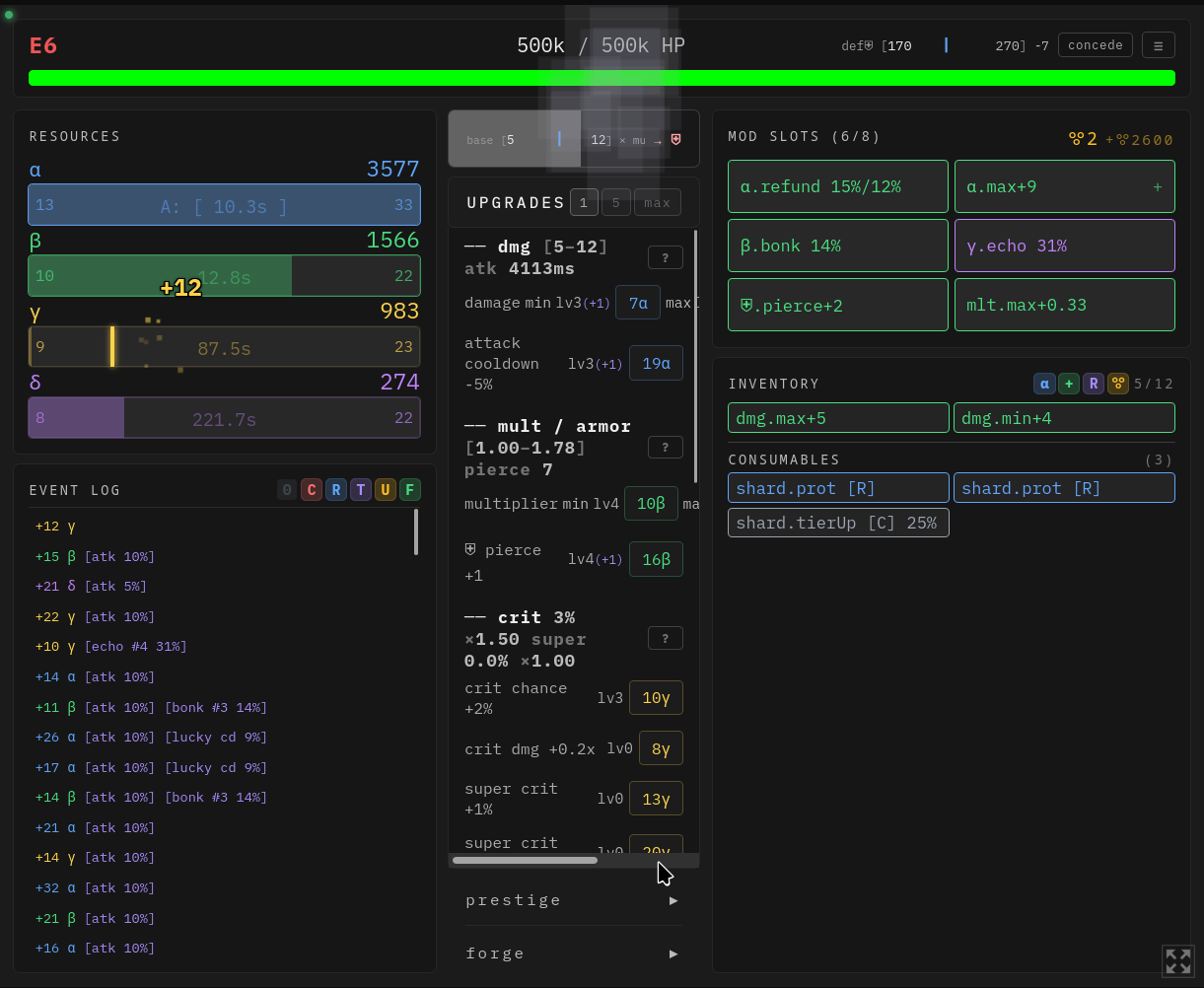
Task: Buy attack cooldown upgrade for 19α
Action: click(x=656, y=363)
